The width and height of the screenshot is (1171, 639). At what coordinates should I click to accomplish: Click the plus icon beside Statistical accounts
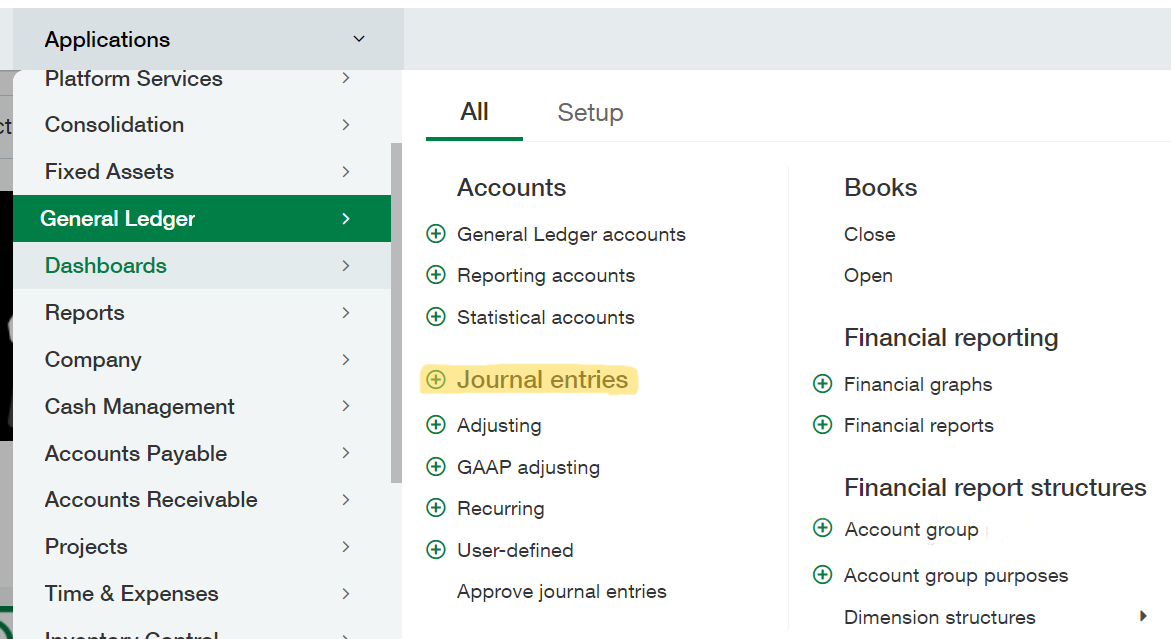coord(436,317)
